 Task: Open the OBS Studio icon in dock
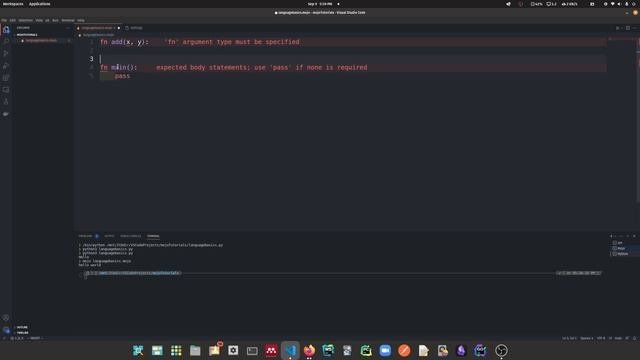(501, 351)
